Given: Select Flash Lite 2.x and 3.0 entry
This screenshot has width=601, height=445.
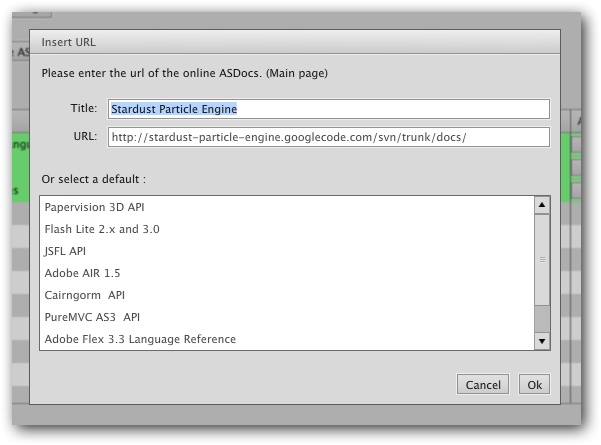Looking at the screenshot, I should (287, 229).
